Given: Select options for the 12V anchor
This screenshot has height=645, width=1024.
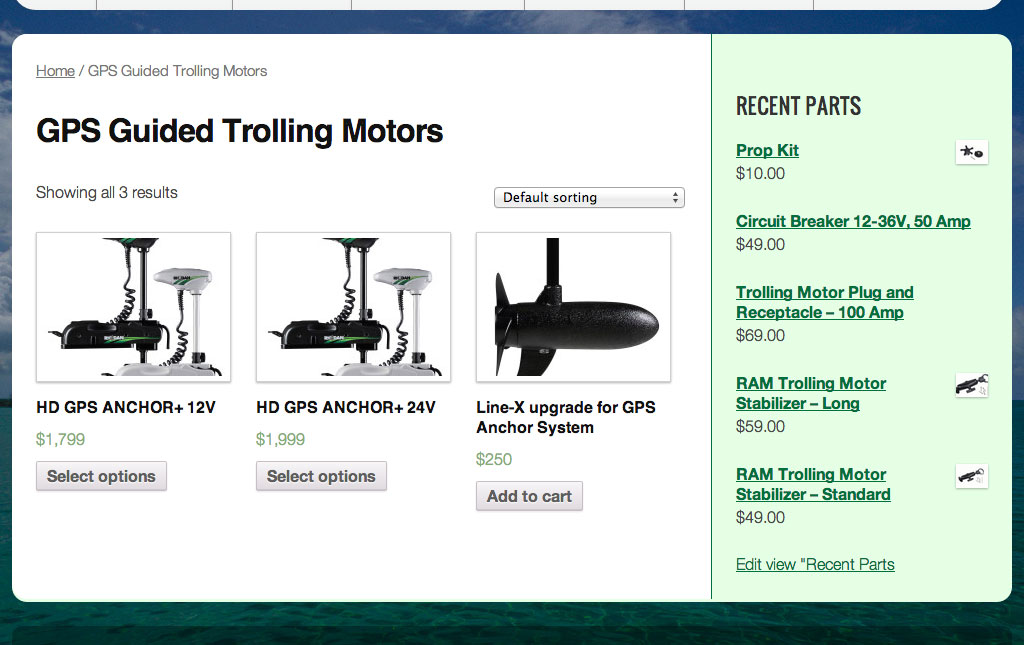Looking at the screenshot, I should [x=101, y=476].
